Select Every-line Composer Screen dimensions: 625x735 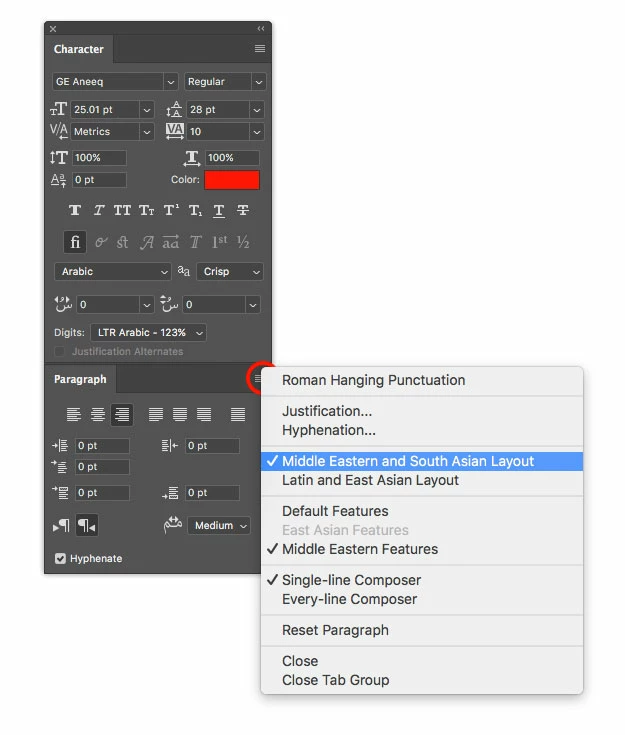pos(422,600)
